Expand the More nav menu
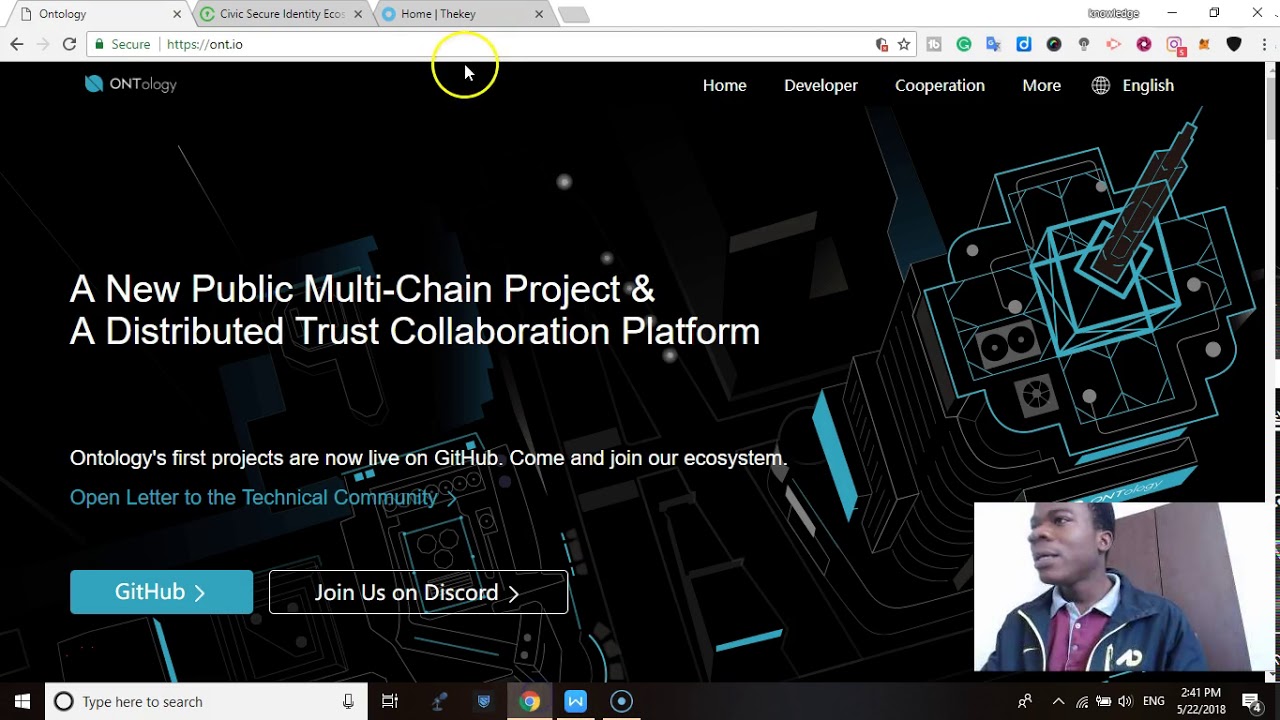1280x720 pixels. (1041, 85)
